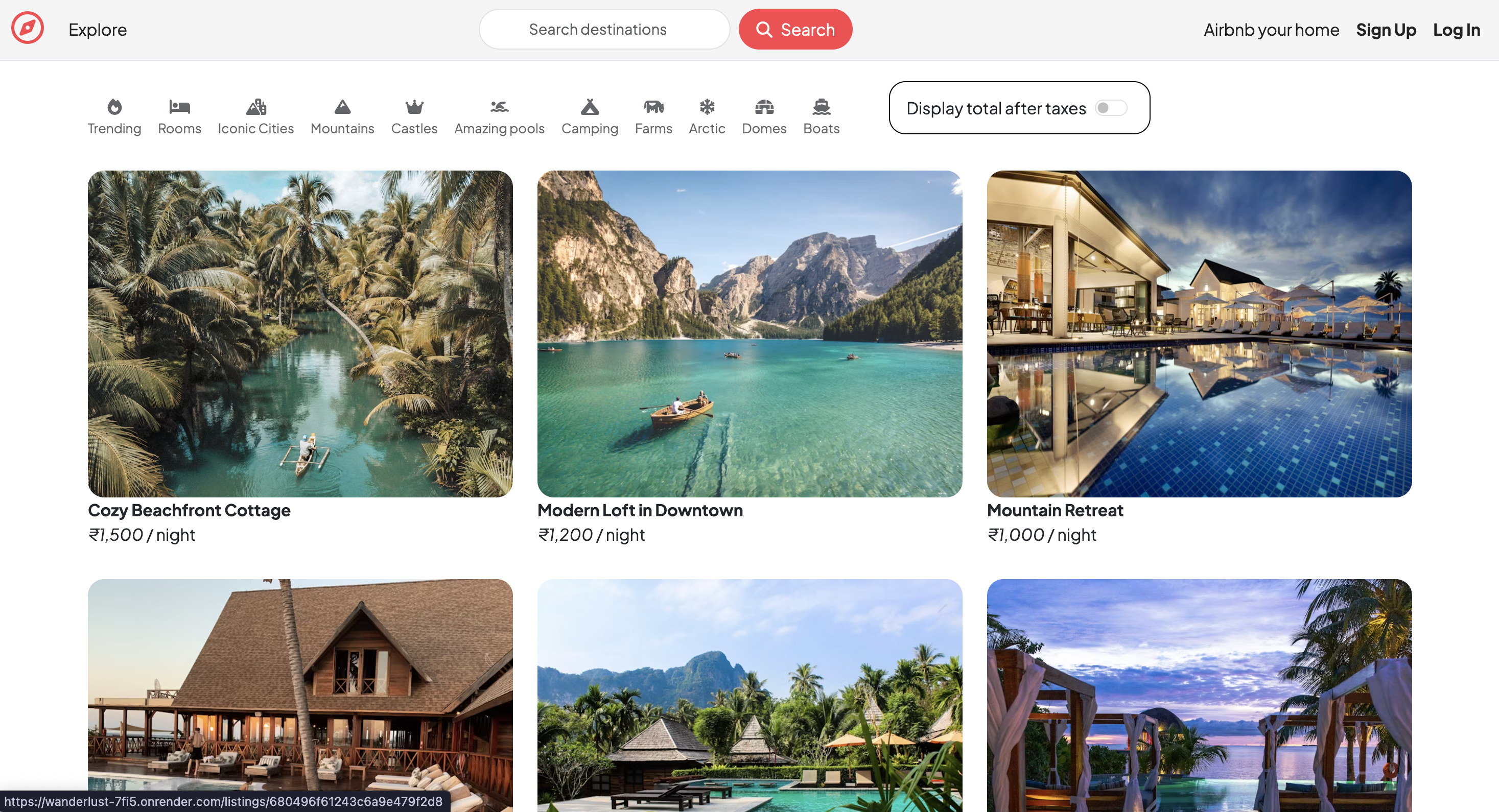Select the Rooms filter label
The height and width of the screenshot is (812, 1499).
point(179,129)
